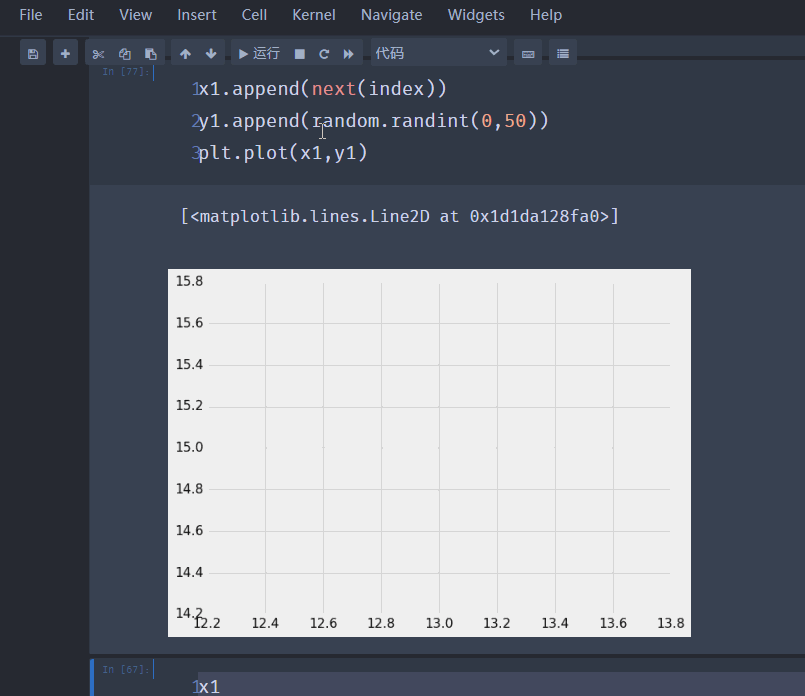Select the In [77] cell prompt
Image resolution: width=805 pixels, height=696 pixels.
[126, 72]
